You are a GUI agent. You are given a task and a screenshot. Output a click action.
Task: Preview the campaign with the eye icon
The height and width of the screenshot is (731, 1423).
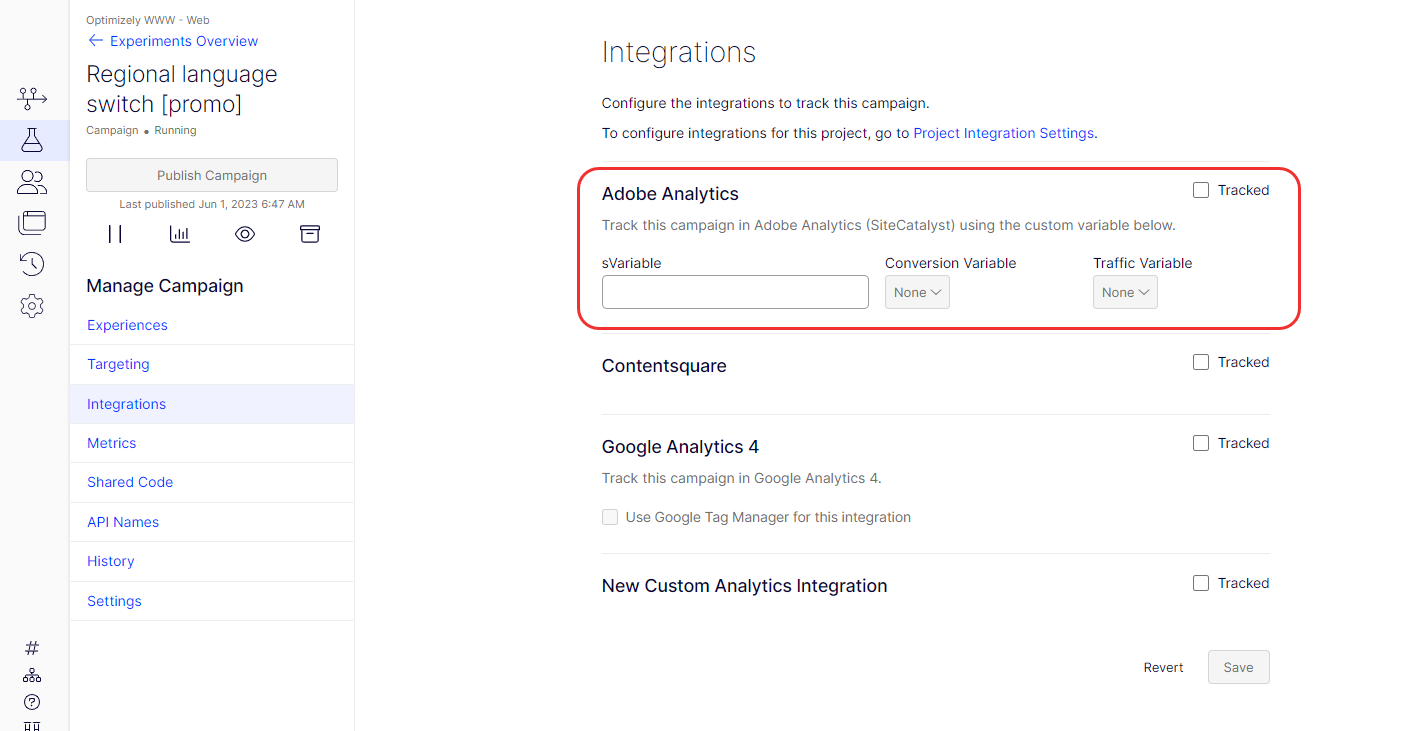(x=245, y=234)
